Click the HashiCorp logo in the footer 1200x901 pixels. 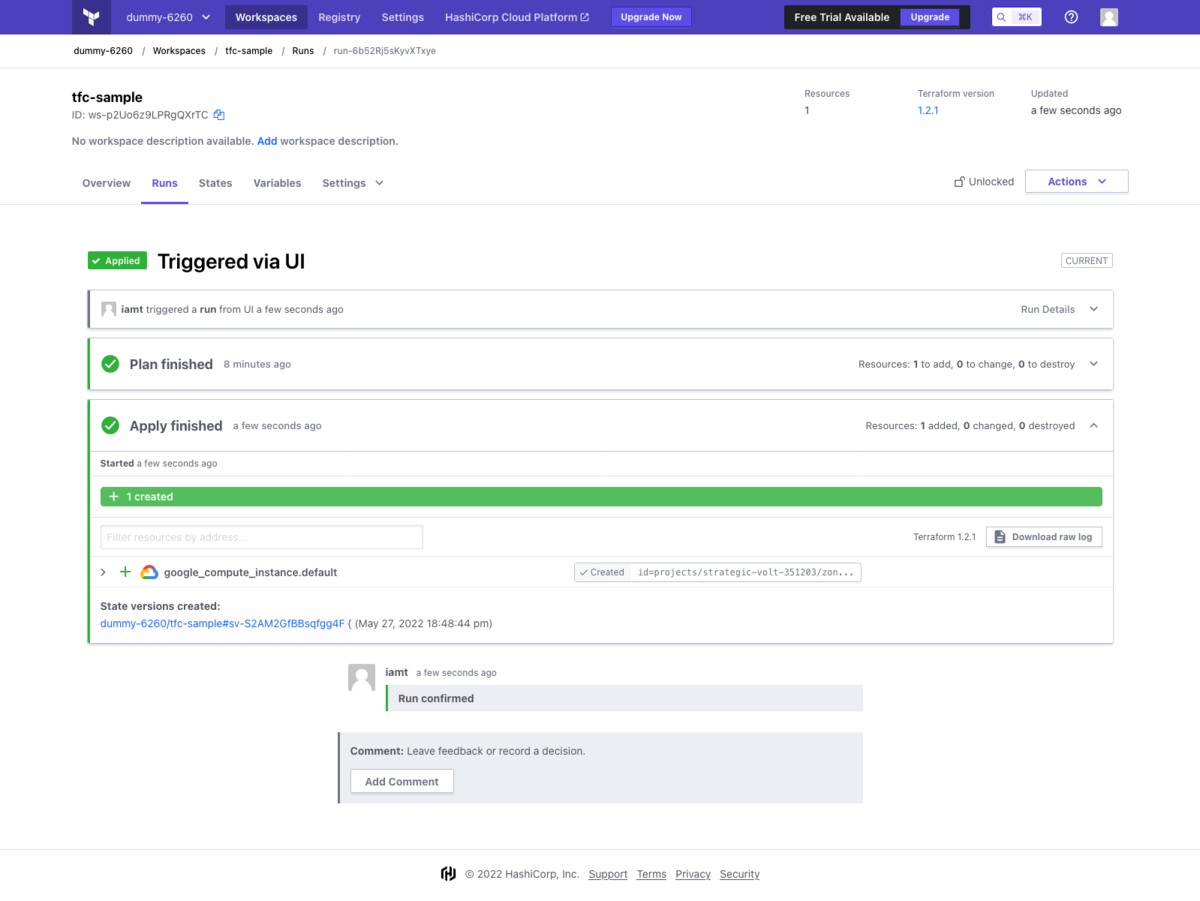[448, 874]
